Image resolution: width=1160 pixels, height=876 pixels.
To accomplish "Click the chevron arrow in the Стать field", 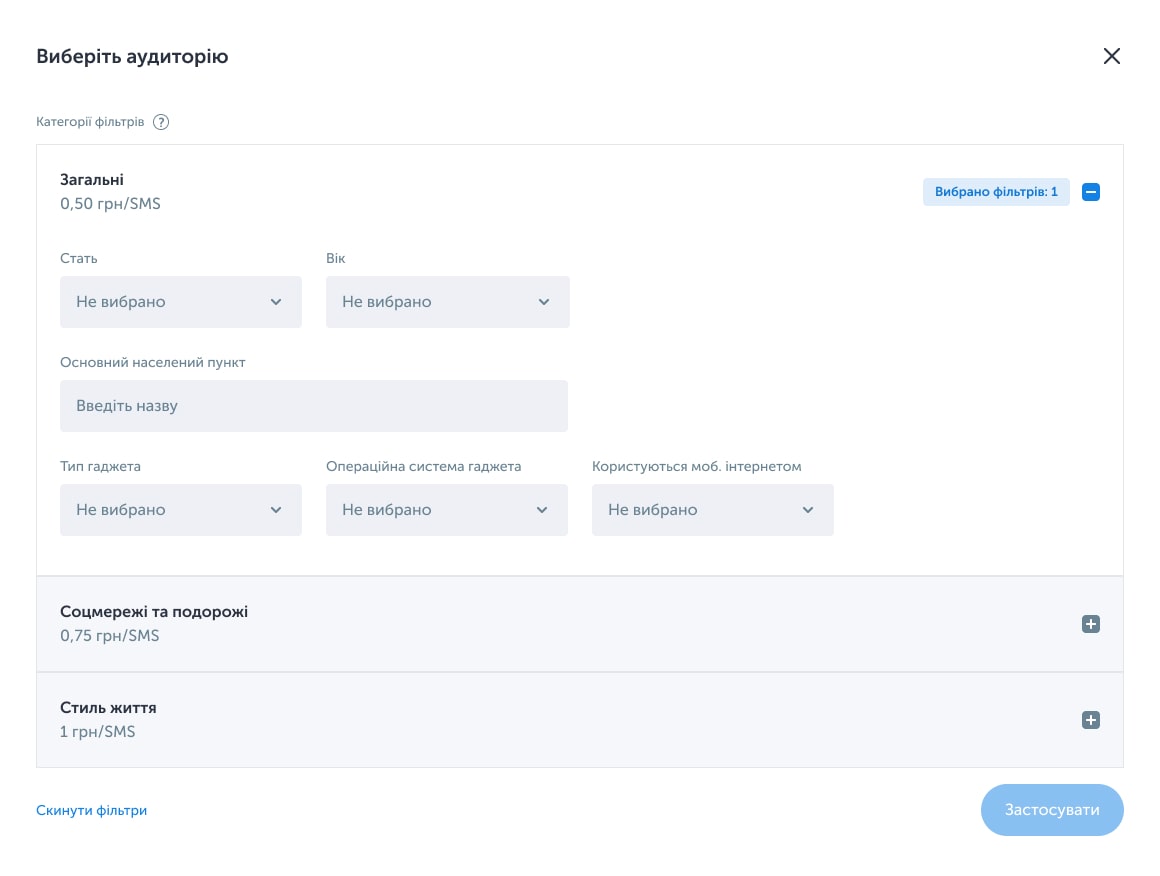I will click(276, 302).
